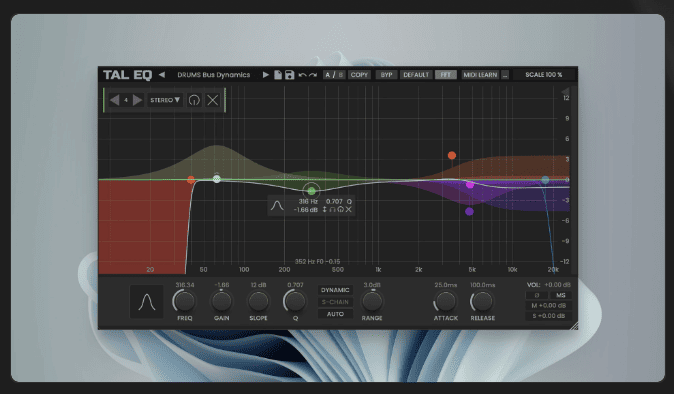Select the previous band in band selector
The height and width of the screenshot is (394, 674).
click(x=114, y=100)
